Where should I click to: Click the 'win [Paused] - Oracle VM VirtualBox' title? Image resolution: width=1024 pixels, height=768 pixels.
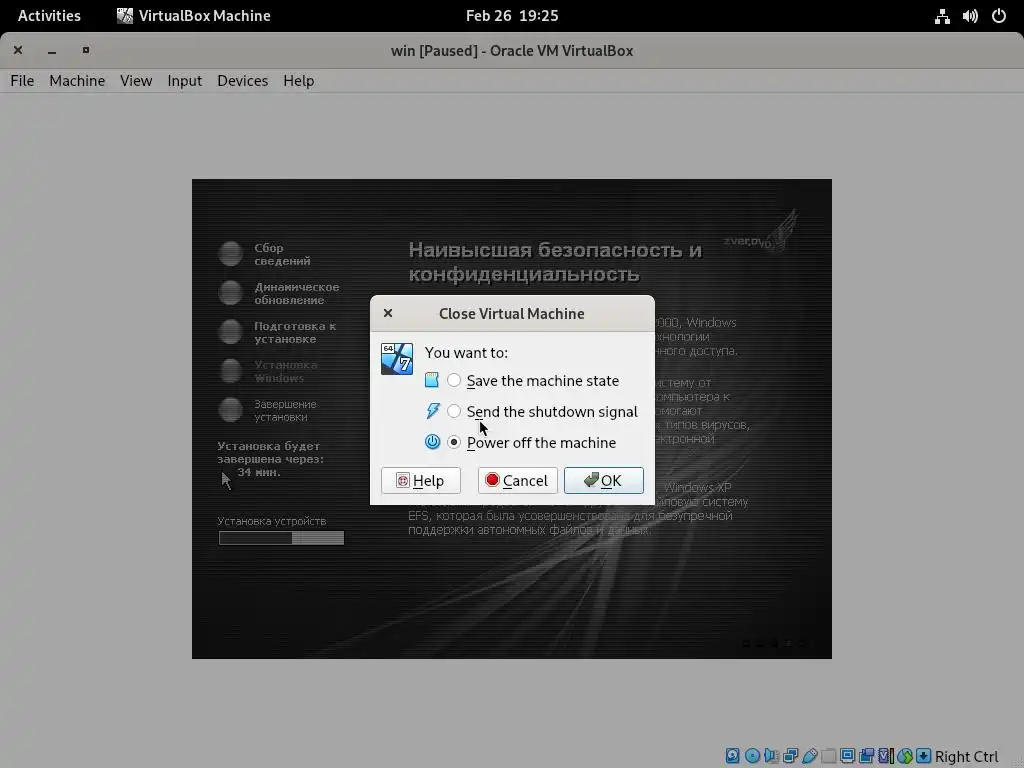pos(512,50)
